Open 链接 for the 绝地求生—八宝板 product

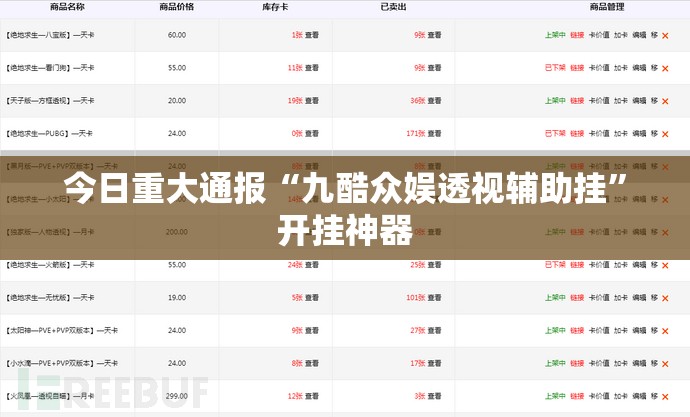pos(577,35)
